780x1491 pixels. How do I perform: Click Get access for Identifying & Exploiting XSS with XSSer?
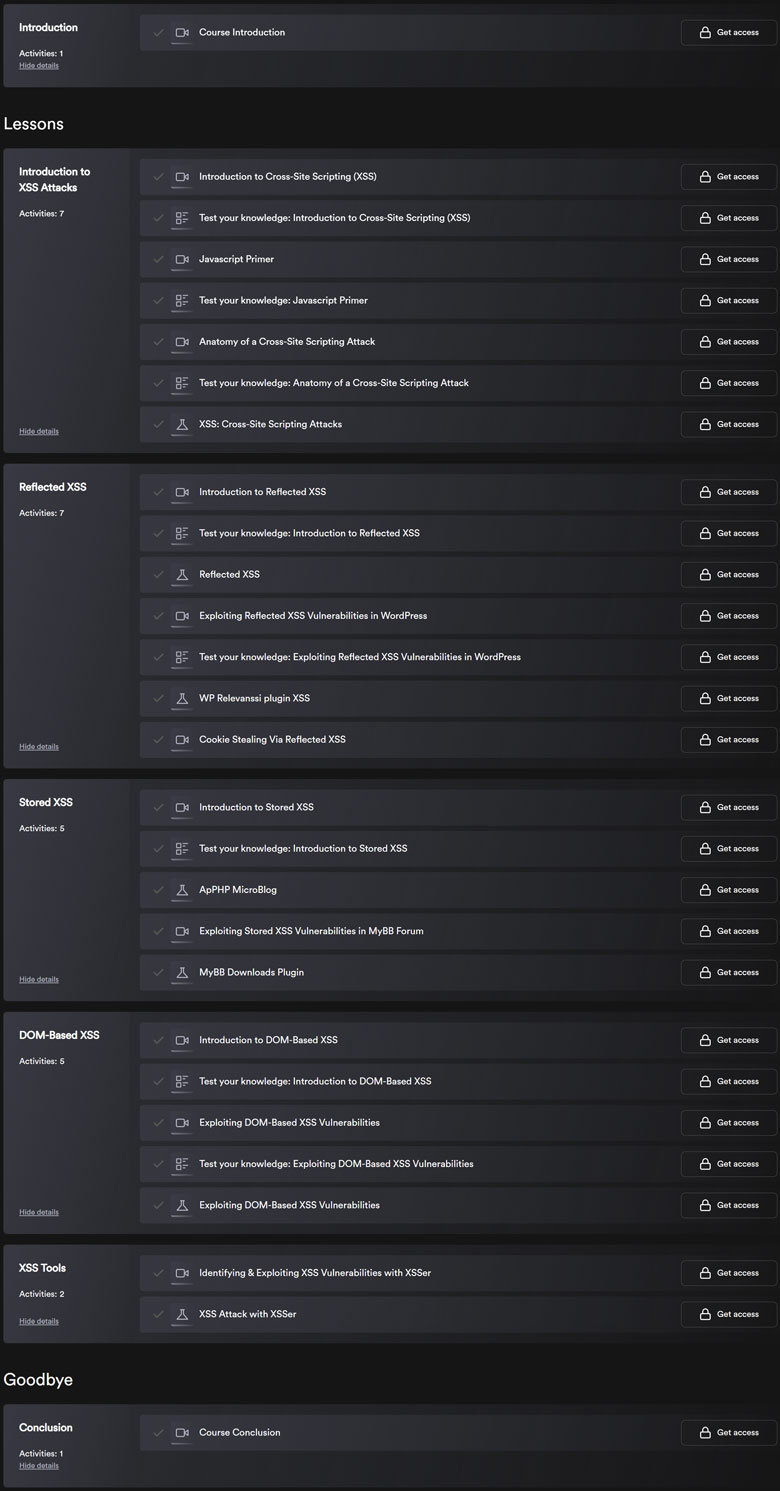click(729, 1273)
